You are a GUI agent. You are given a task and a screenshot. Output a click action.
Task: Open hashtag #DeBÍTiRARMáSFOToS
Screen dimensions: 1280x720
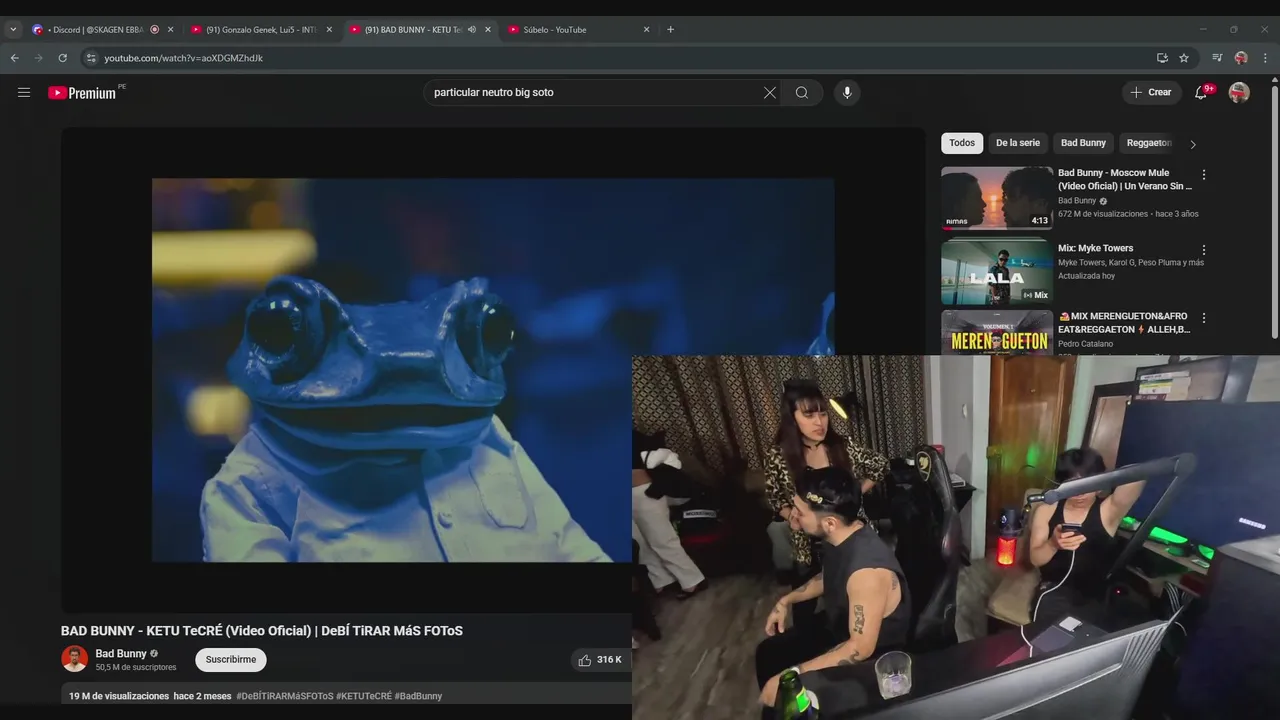285,696
